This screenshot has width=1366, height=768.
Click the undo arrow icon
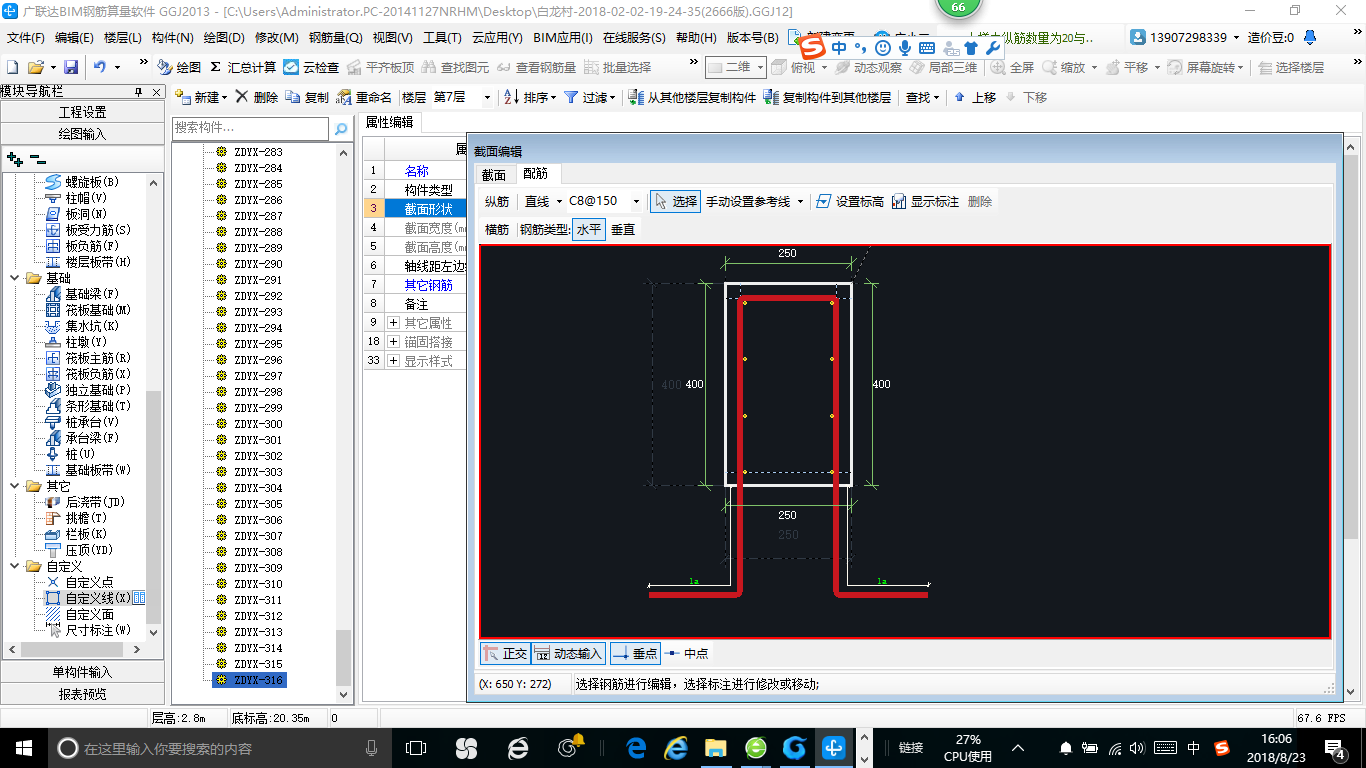[x=100, y=67]
